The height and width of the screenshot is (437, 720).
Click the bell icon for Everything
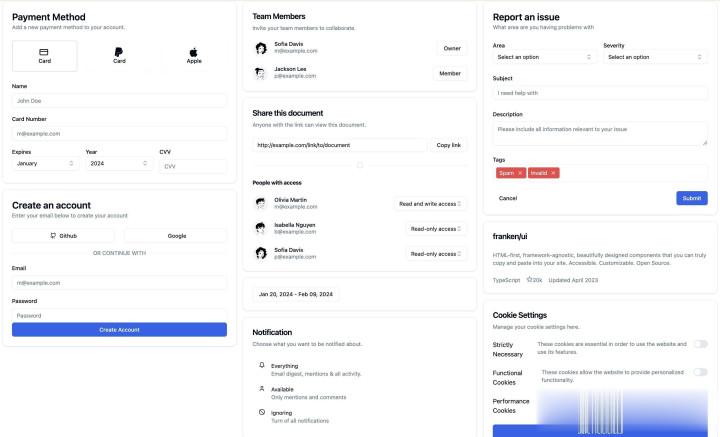click(262, 365)
